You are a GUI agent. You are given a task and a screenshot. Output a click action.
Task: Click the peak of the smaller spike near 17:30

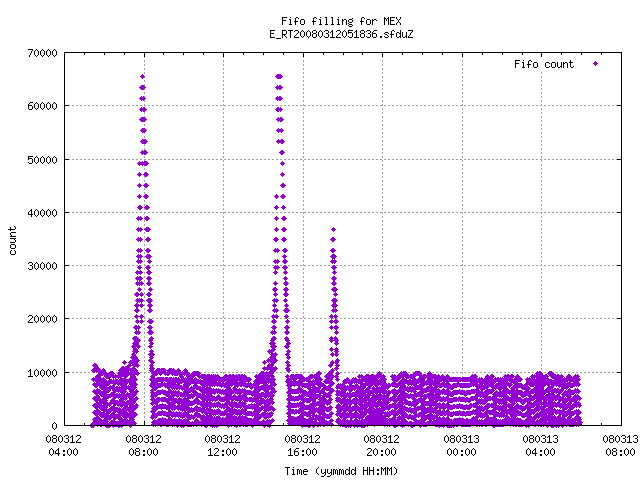click(333, 229)
